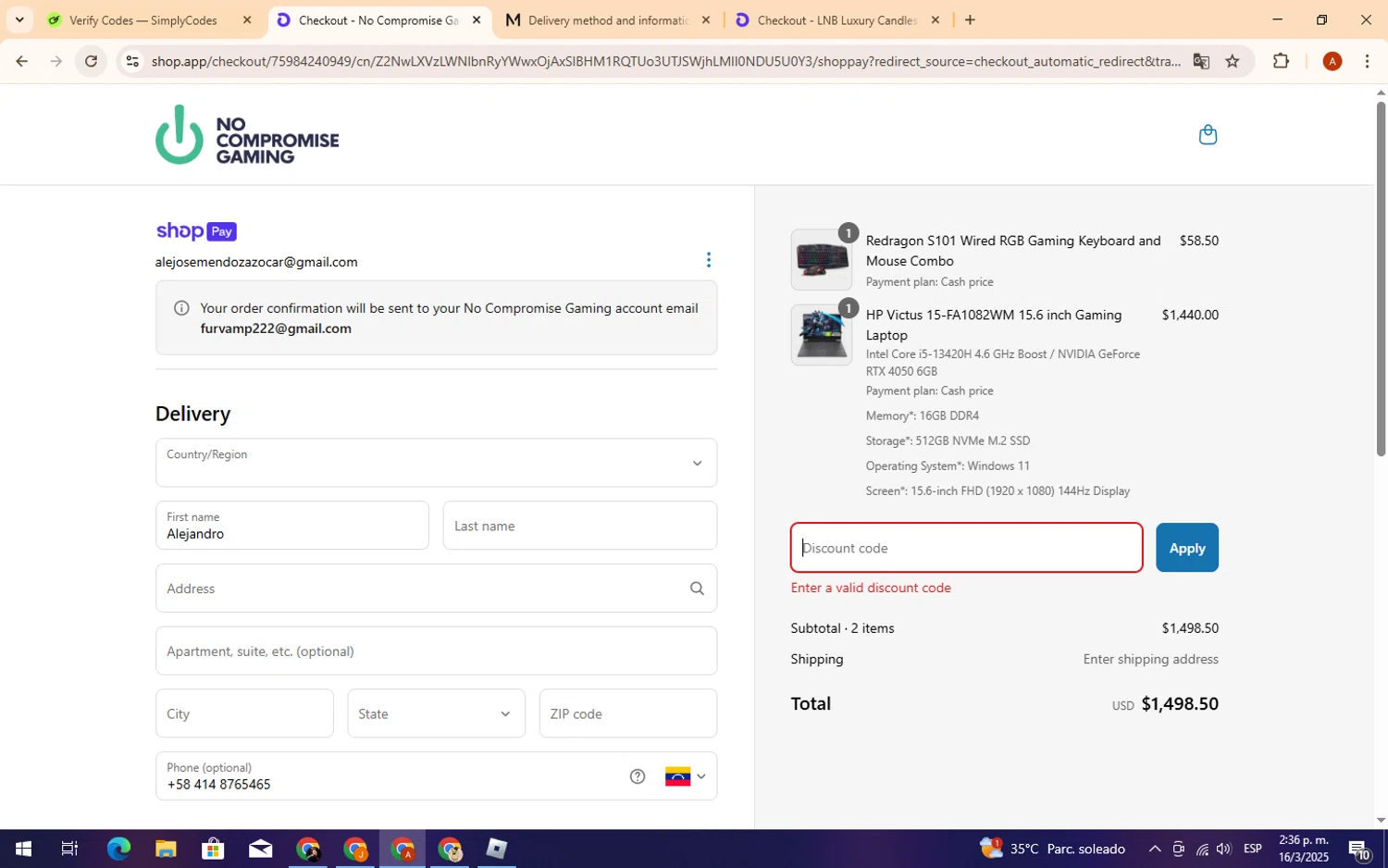Open the browser extensions icon
Screen dimensions: 1388x868
pyautogui.click(x=1281, y=61)
